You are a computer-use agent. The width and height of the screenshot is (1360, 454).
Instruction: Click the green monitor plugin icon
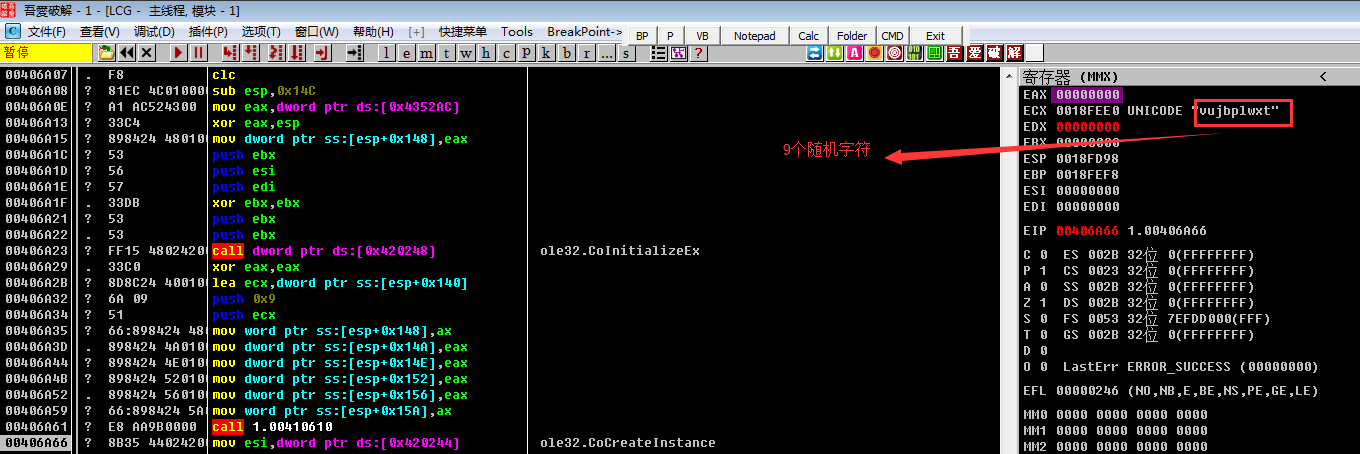[x=935, y=53]
